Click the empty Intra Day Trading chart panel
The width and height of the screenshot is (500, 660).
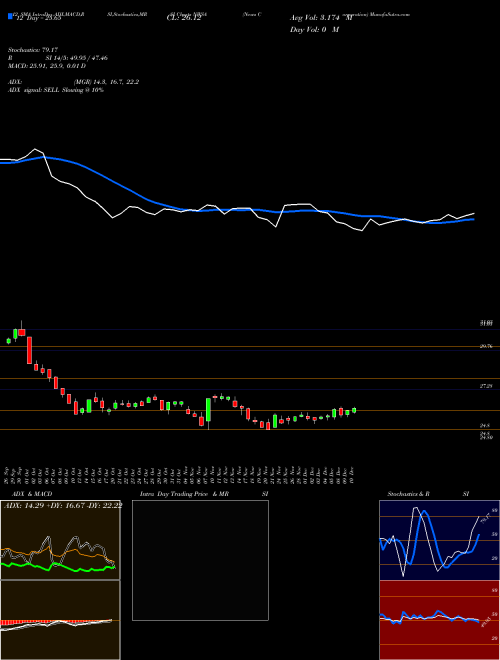(200, 560)
